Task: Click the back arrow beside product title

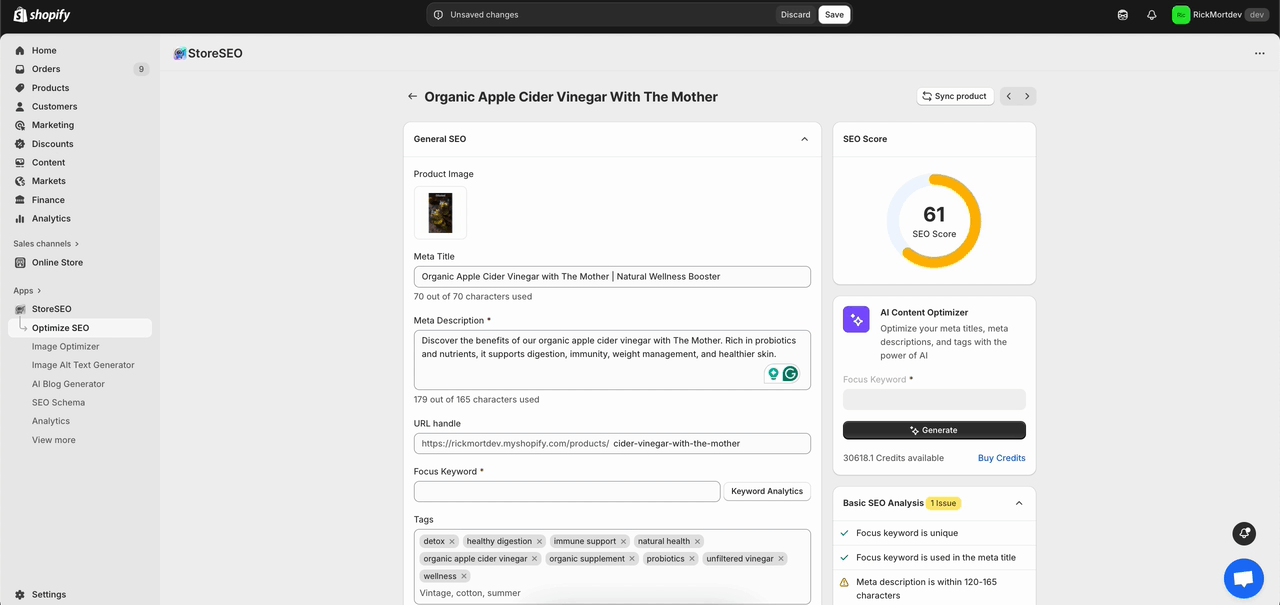Action: (412, 97)
